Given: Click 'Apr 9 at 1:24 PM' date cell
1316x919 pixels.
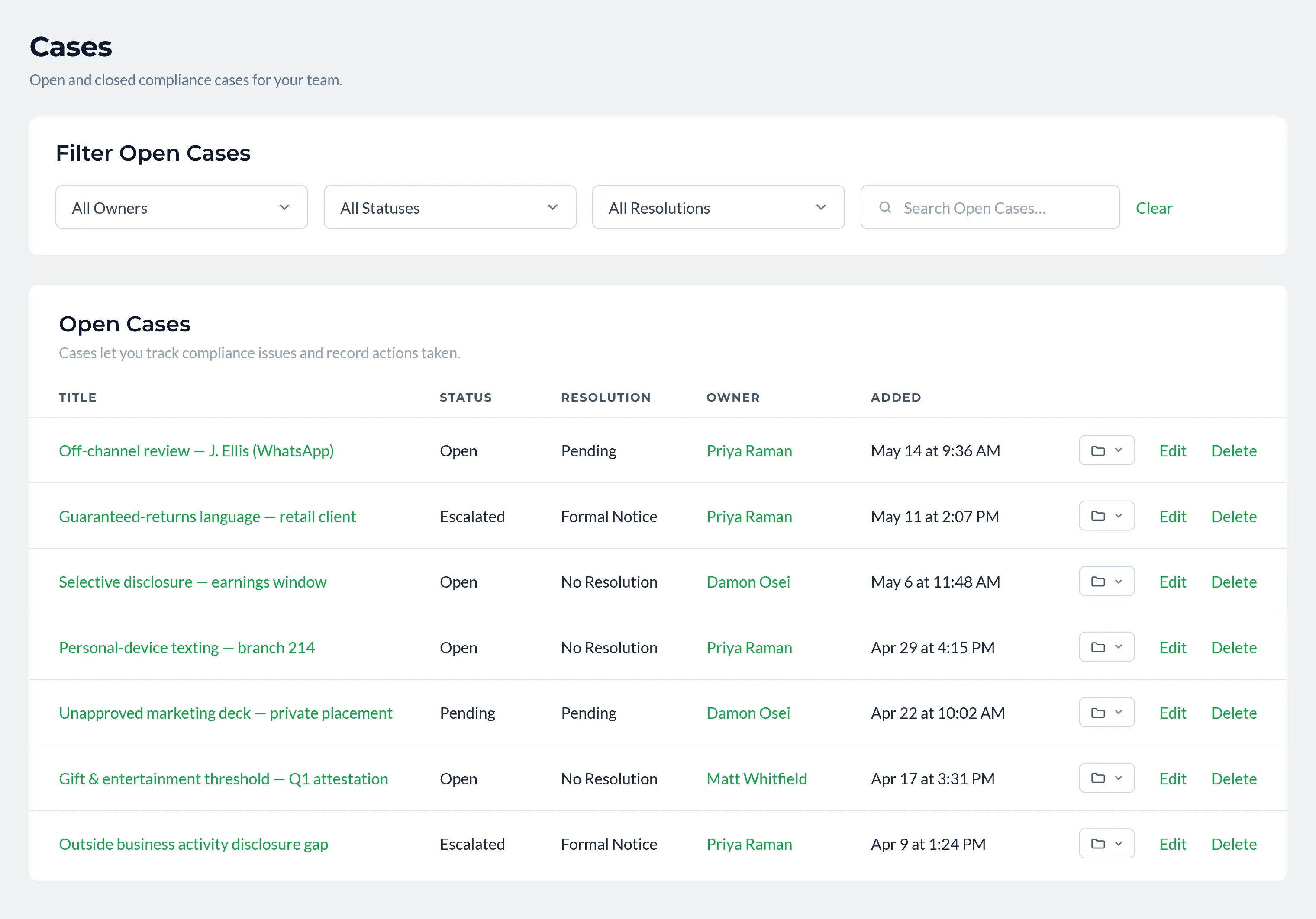Looking at the screenshot, I should (928, 844).
